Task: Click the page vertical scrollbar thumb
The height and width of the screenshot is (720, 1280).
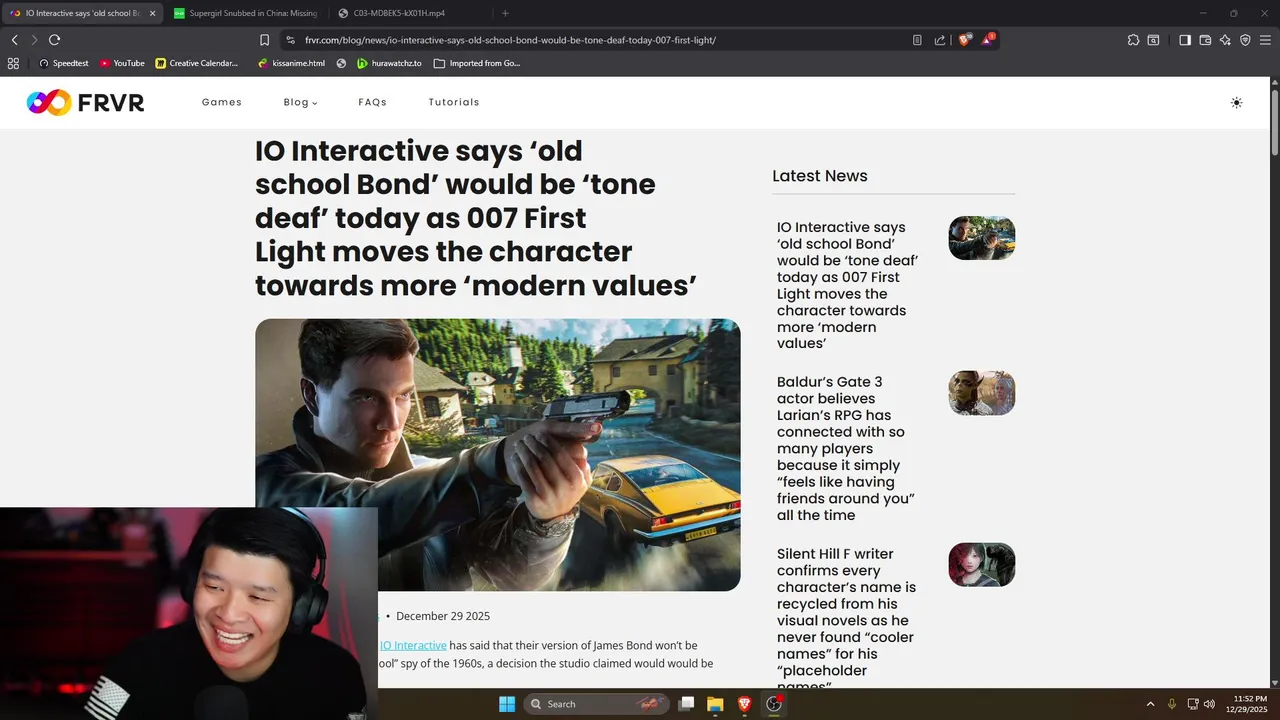Action: click(x=1275, y=123)
